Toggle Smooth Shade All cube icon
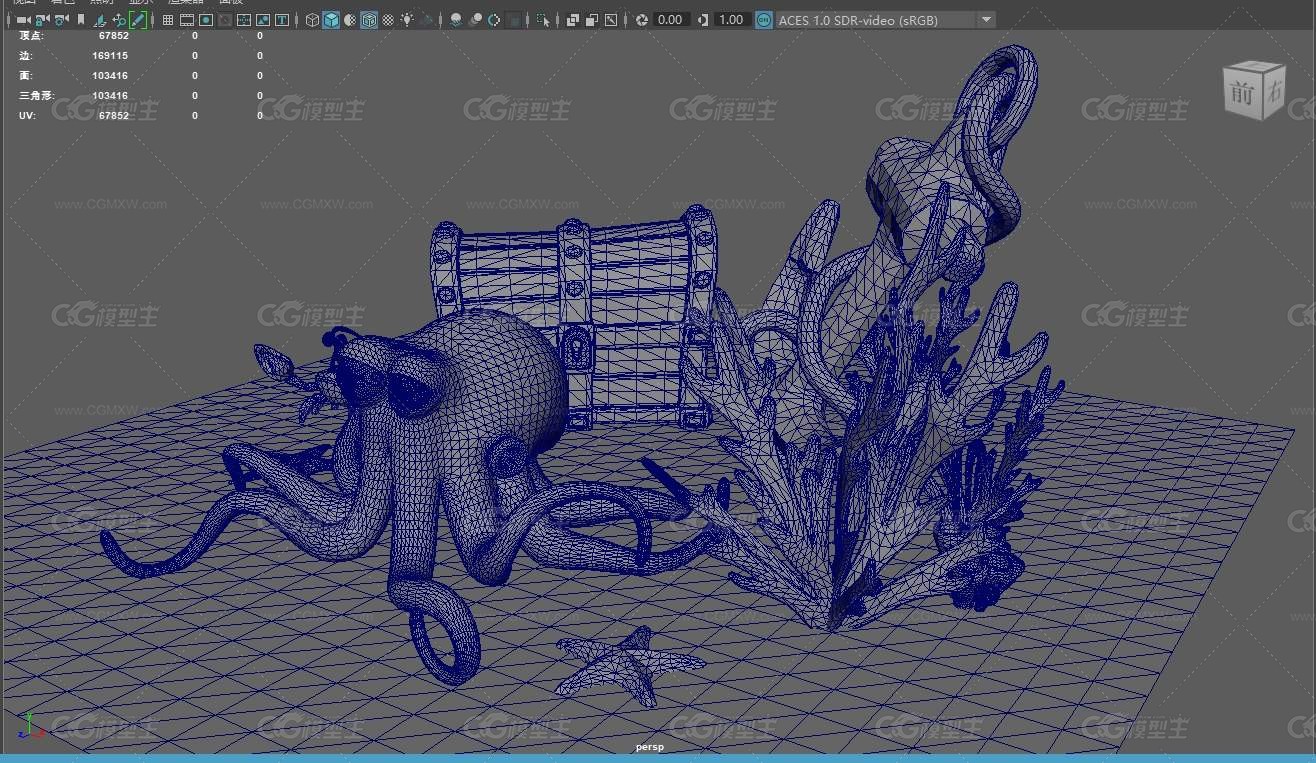This screenshot has width=1316, height=763. 331,20
